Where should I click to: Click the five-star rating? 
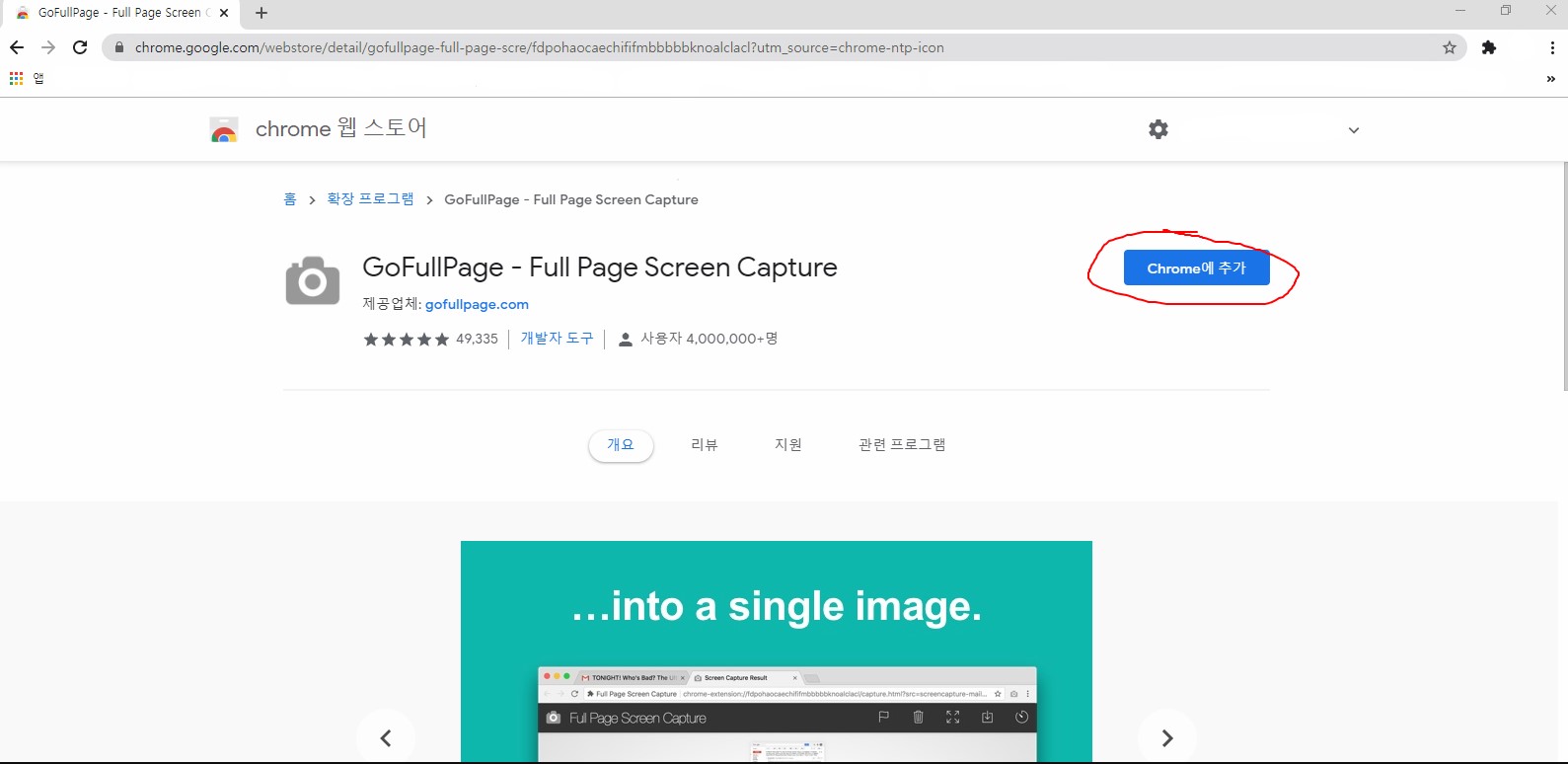406,340
